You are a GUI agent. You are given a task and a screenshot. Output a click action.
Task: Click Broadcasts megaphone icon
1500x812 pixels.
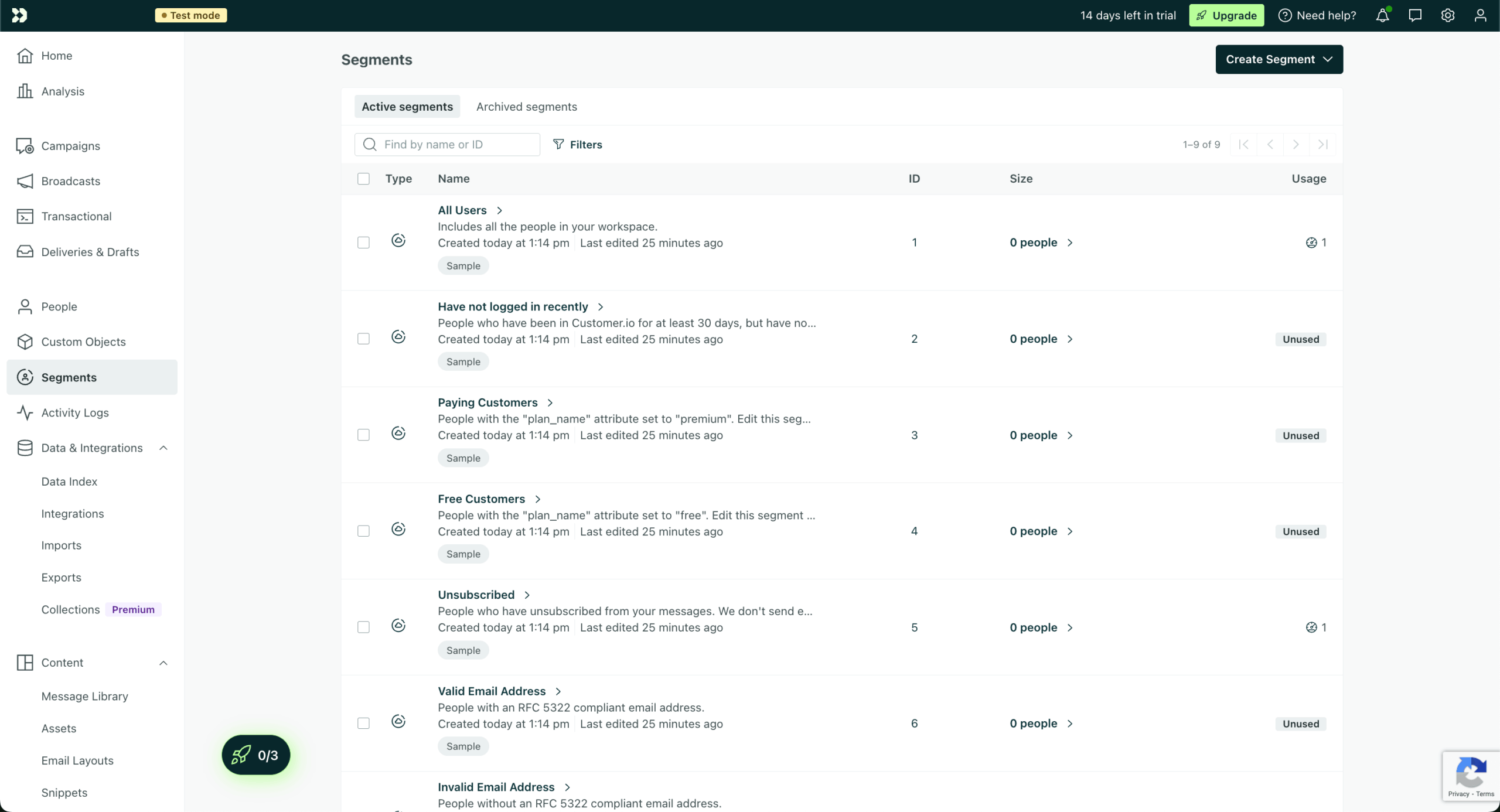point(25,181)
